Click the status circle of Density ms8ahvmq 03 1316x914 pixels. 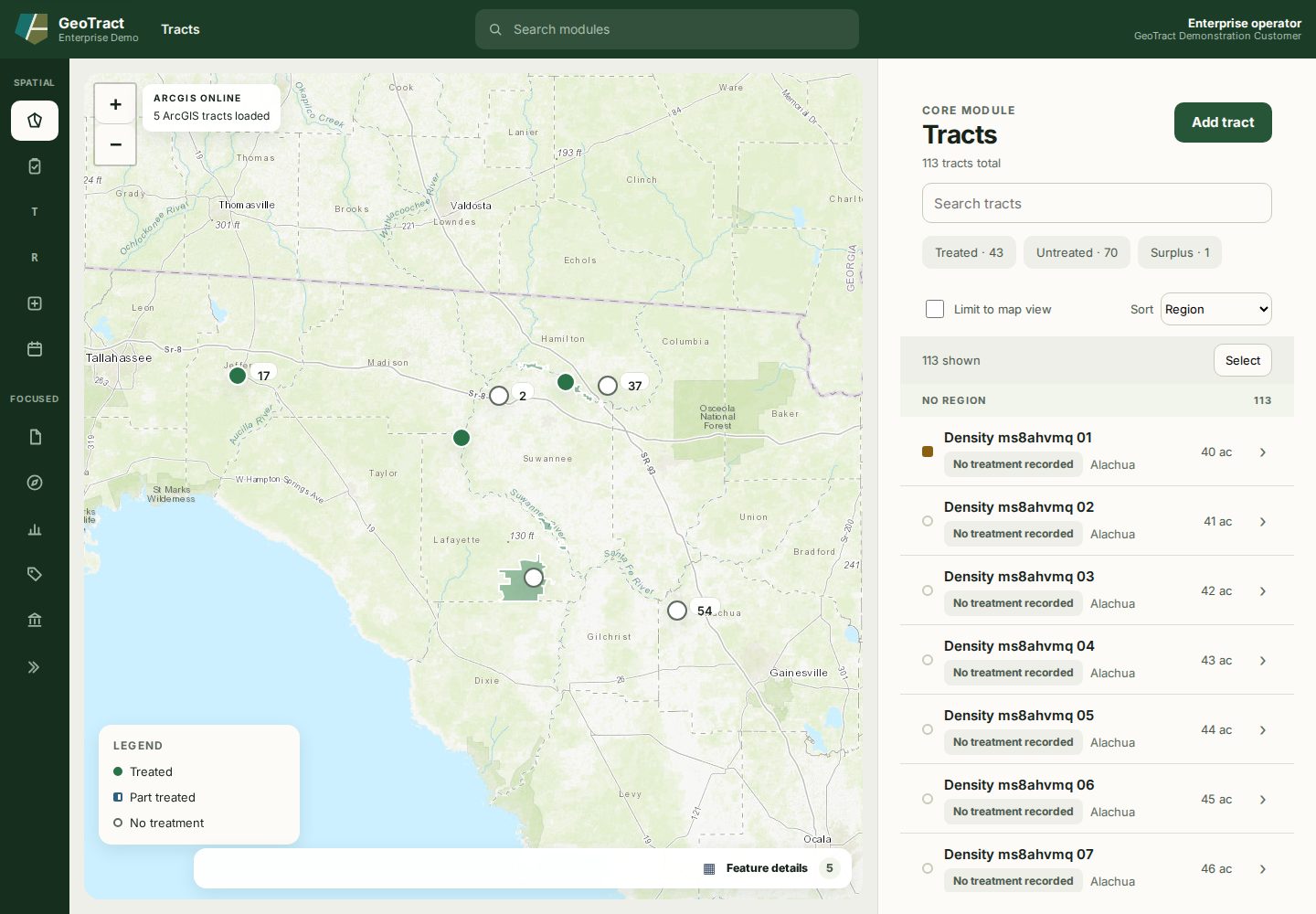click(x=928, y=590)
